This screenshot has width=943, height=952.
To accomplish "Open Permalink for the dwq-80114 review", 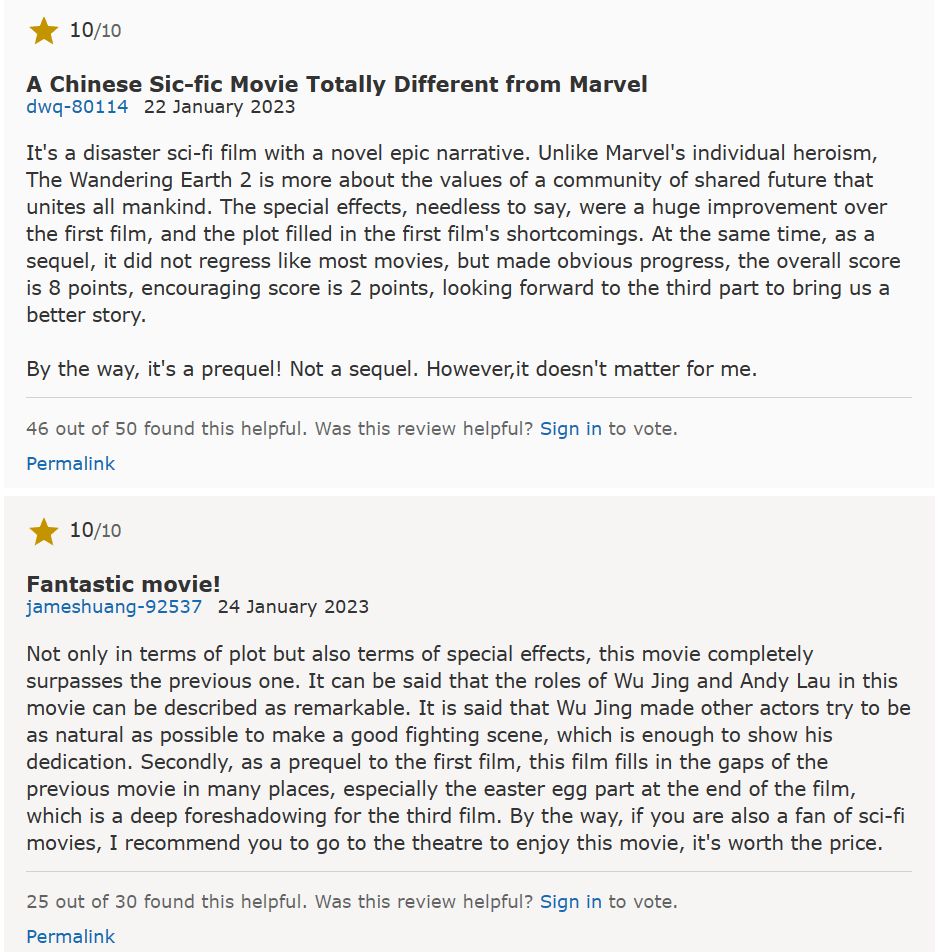I will (x=70, y=464).
